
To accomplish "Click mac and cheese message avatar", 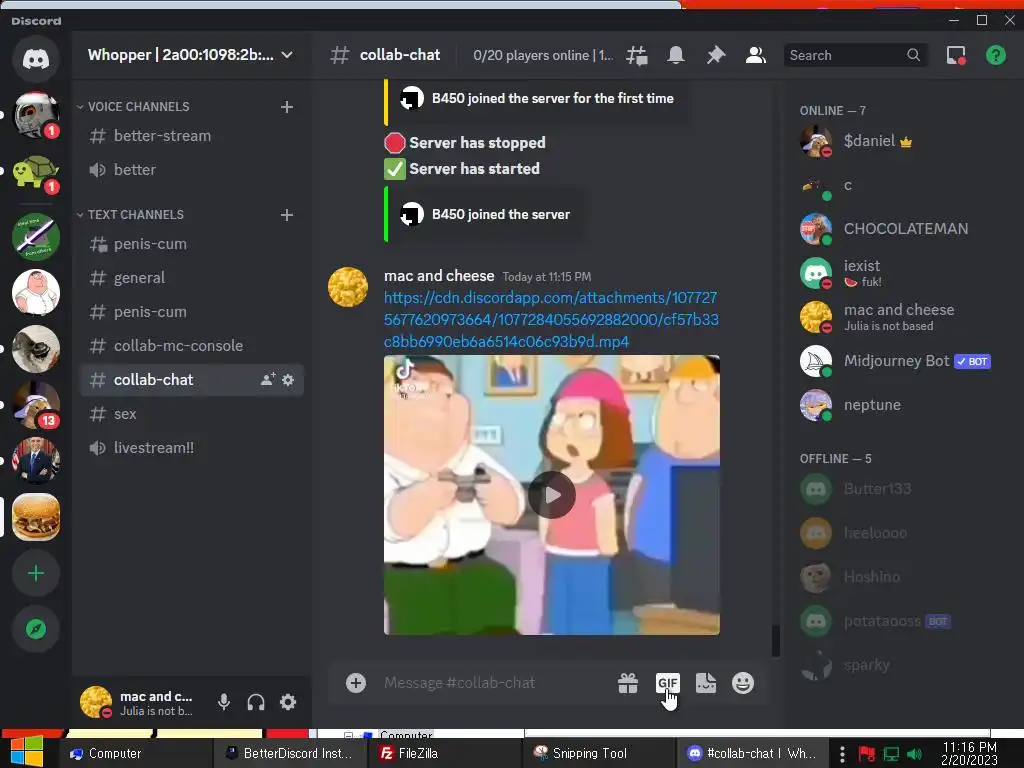I will point(347,287).
